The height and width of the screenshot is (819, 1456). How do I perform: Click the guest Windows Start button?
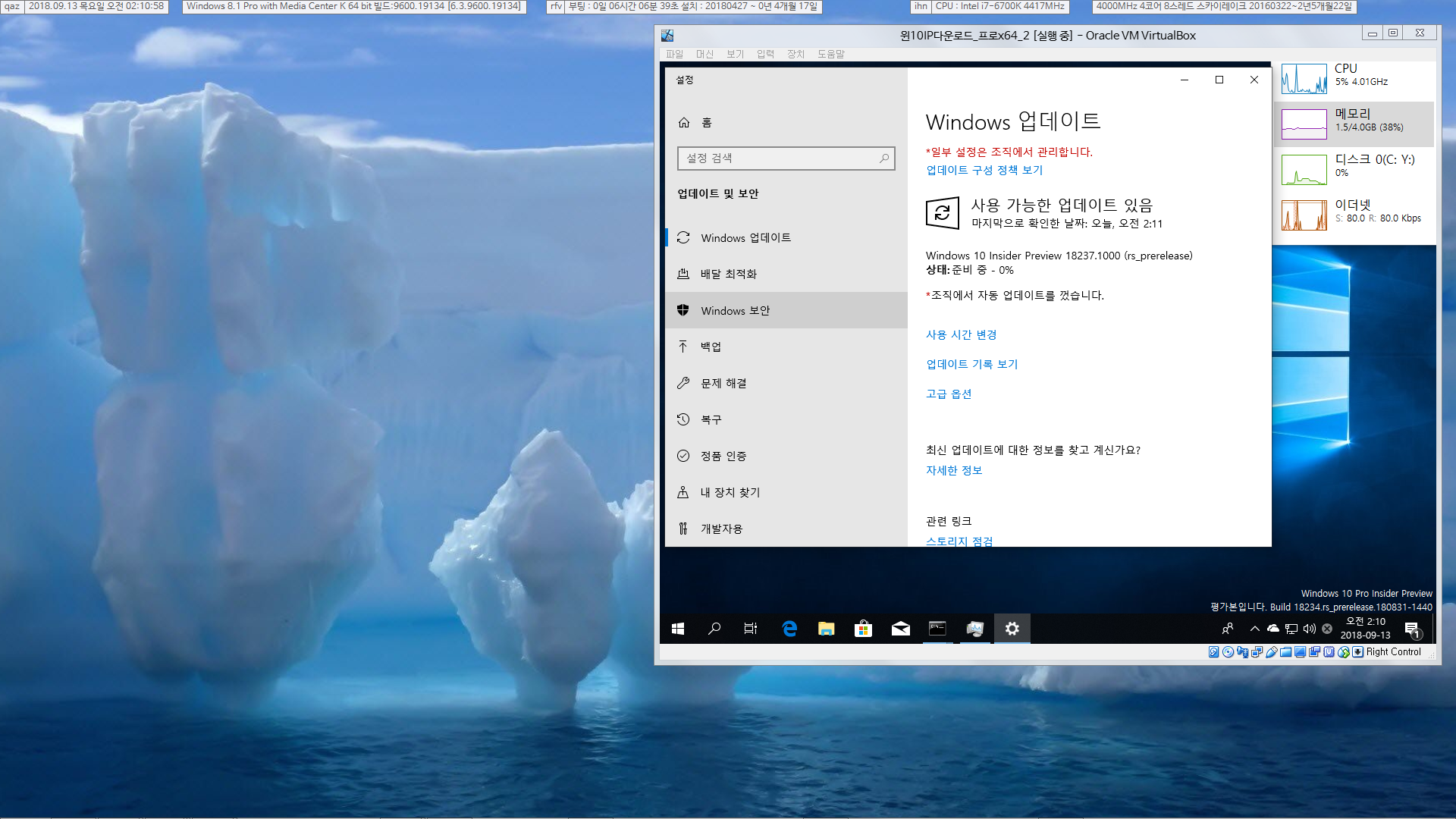tap(678, 629)
